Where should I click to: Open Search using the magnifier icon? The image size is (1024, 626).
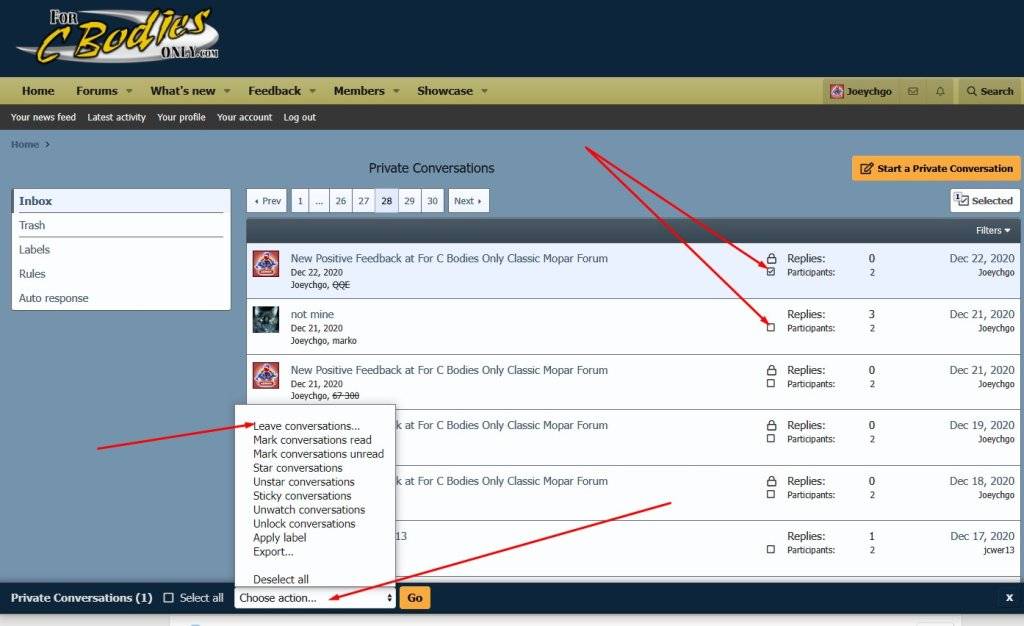click(x=989, y=91)
